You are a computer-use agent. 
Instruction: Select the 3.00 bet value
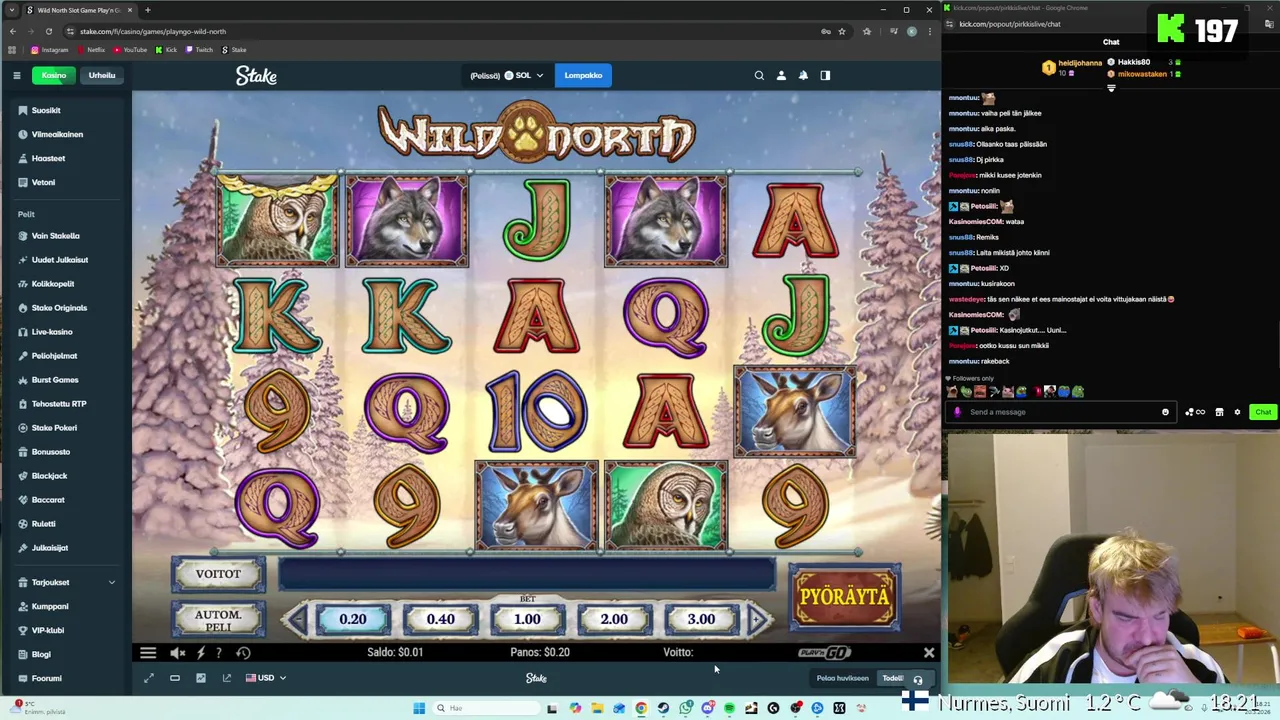[701, 619]
